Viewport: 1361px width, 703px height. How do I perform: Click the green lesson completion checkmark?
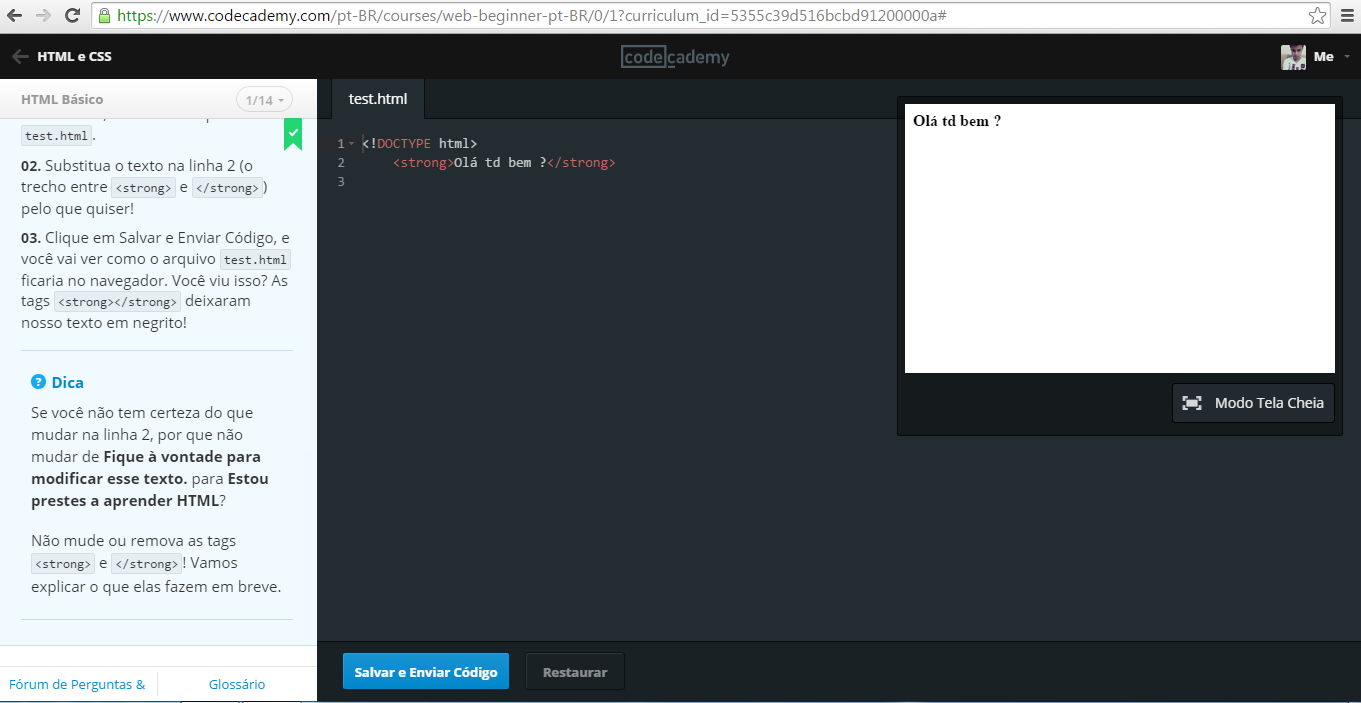click(x=293, y=131)
